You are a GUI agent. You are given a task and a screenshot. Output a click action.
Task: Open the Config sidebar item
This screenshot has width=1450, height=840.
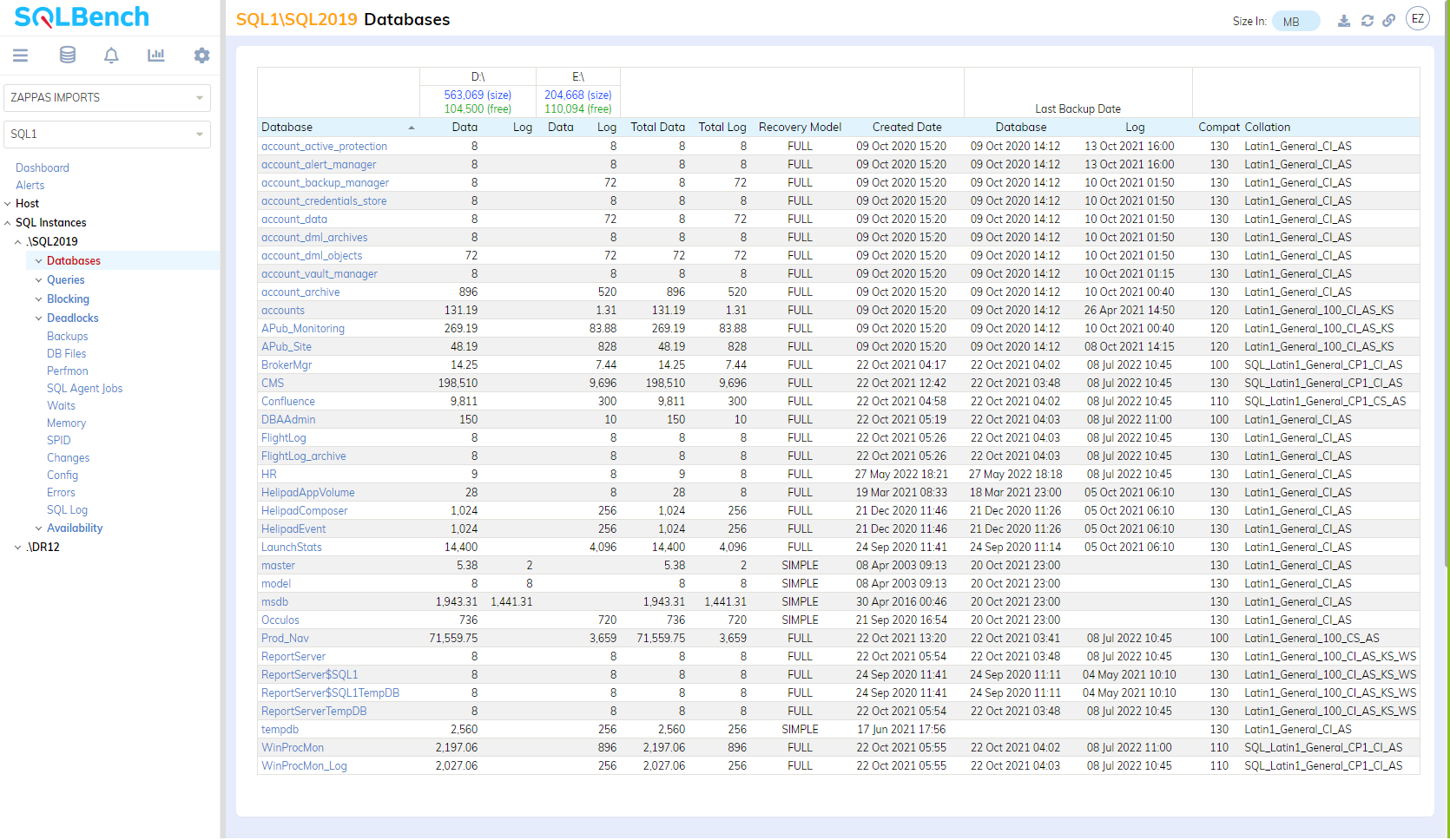point(63,475)
